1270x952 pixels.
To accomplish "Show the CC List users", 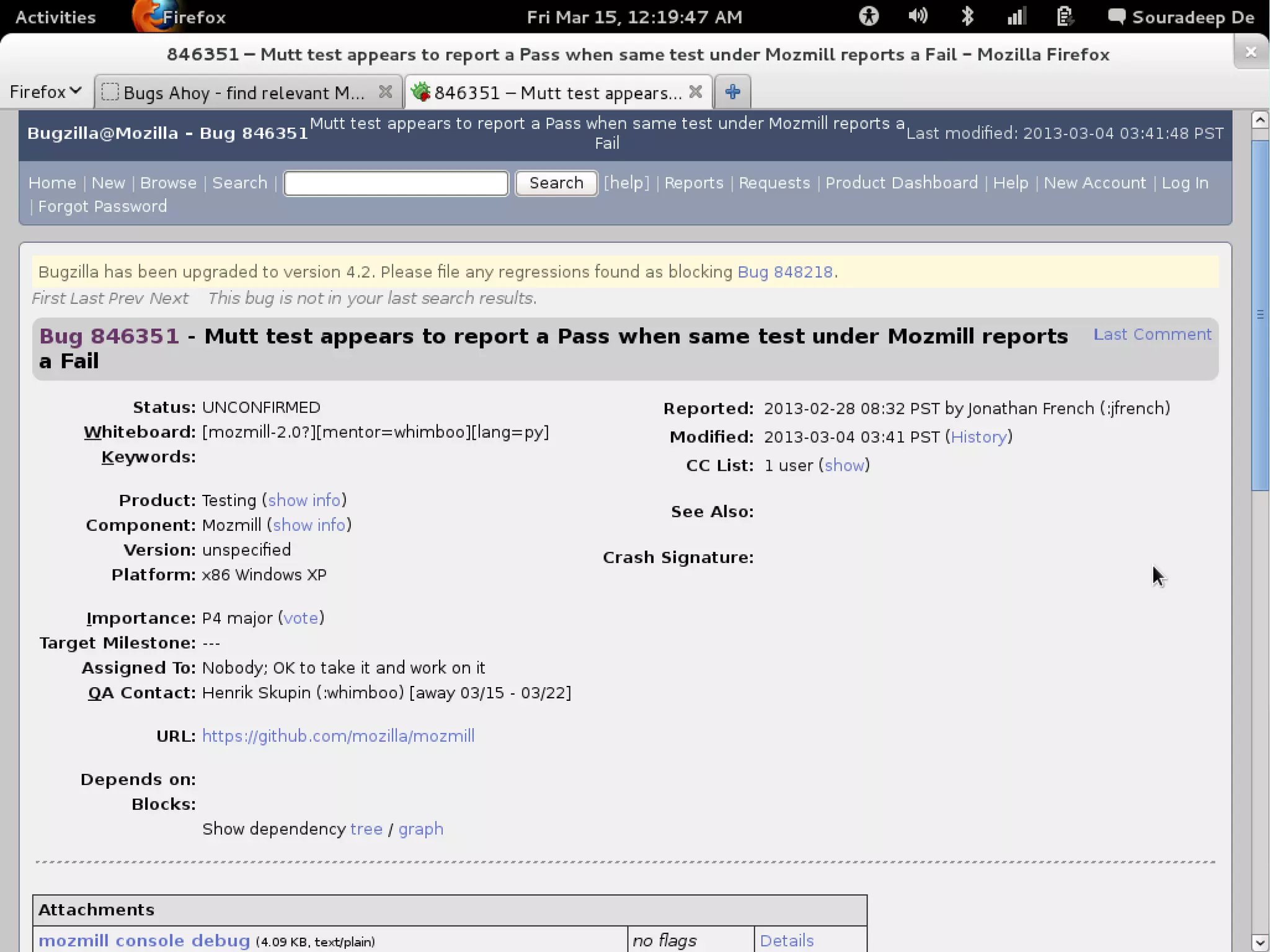I will coord(844,465).
